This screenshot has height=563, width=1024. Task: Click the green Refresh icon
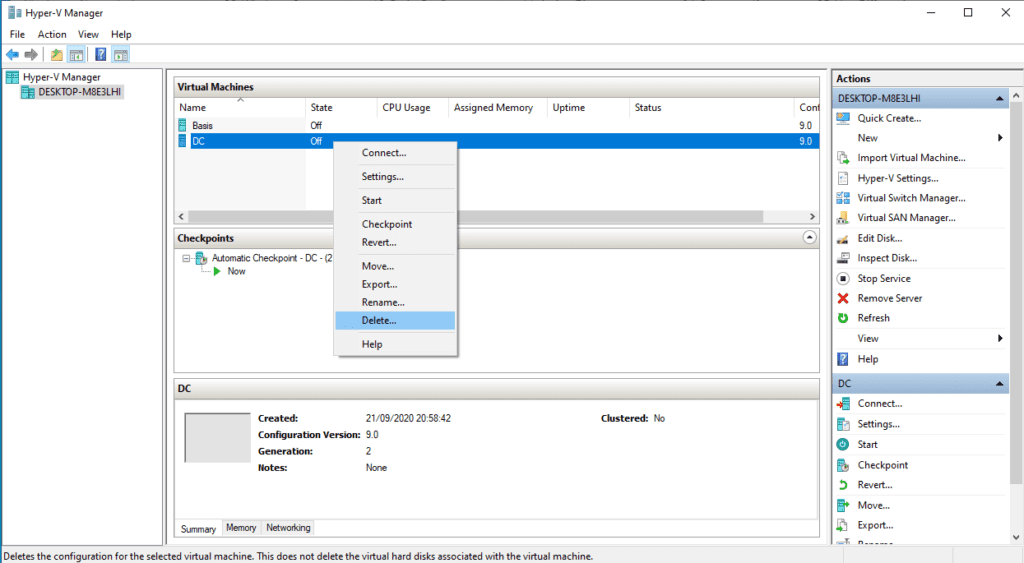(x=843, y=318)
